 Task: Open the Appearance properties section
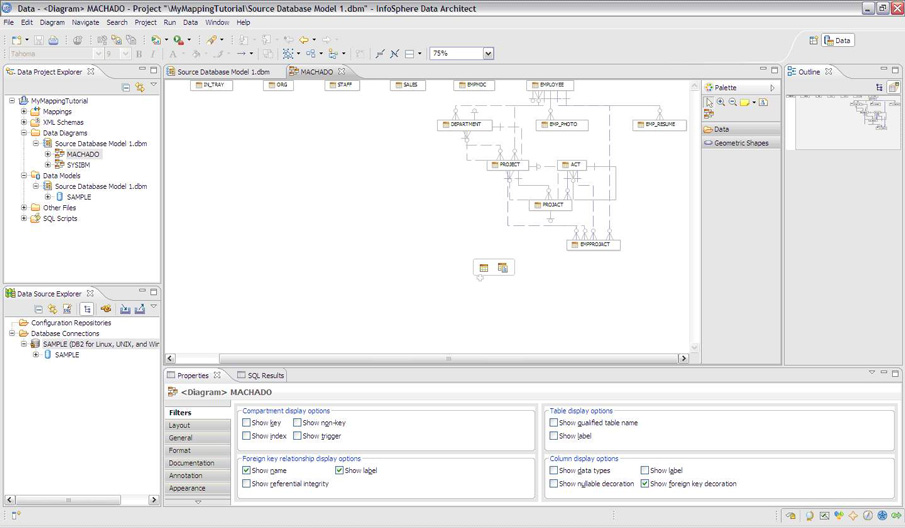197,488
